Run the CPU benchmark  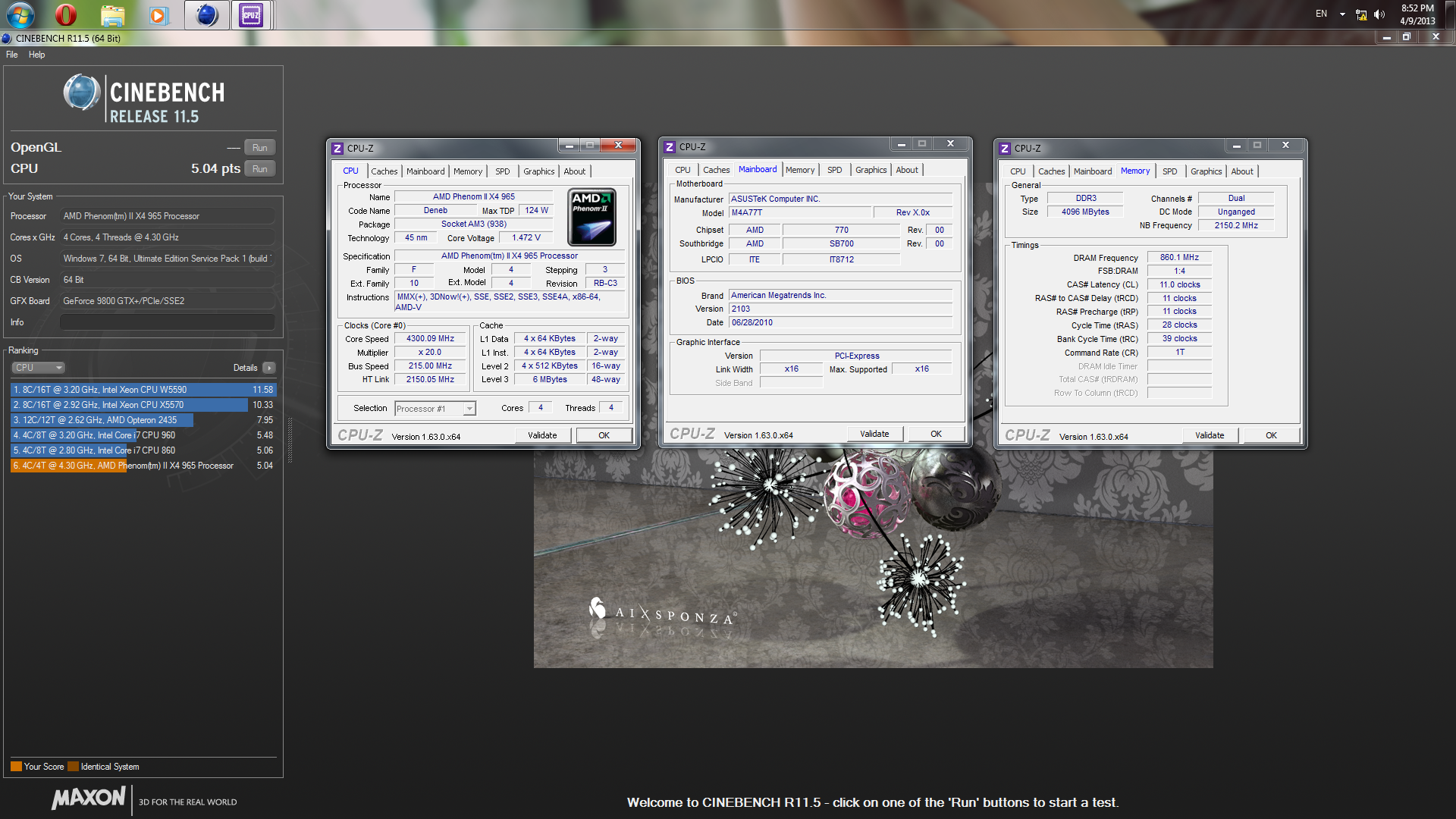pos(259,169)
